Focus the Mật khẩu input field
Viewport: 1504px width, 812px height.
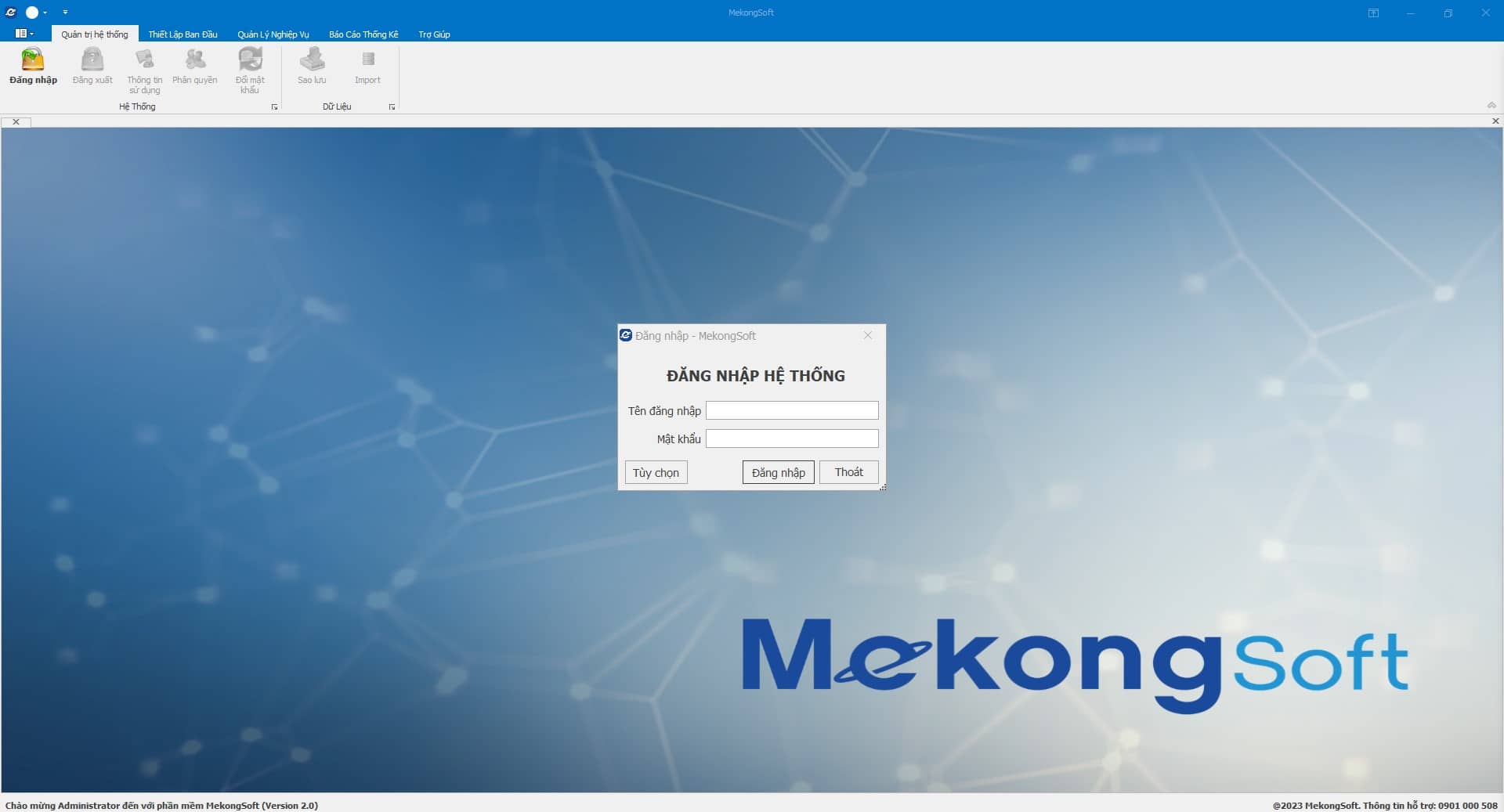click(x=792, y=438)
